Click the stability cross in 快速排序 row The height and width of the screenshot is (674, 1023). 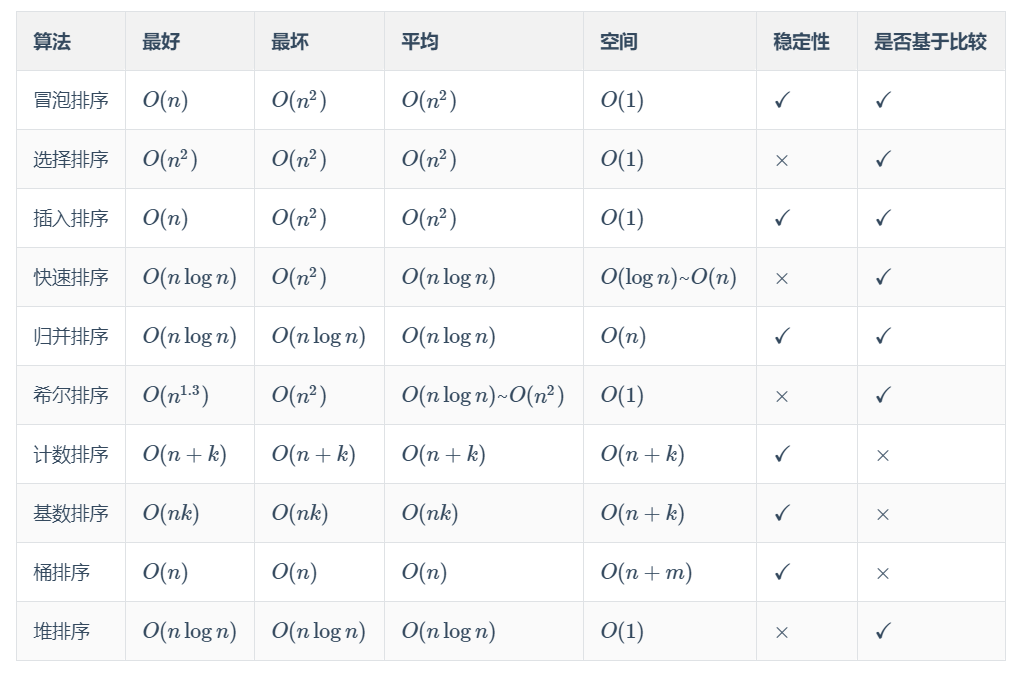pyautogui.click(x=782, y=278)
